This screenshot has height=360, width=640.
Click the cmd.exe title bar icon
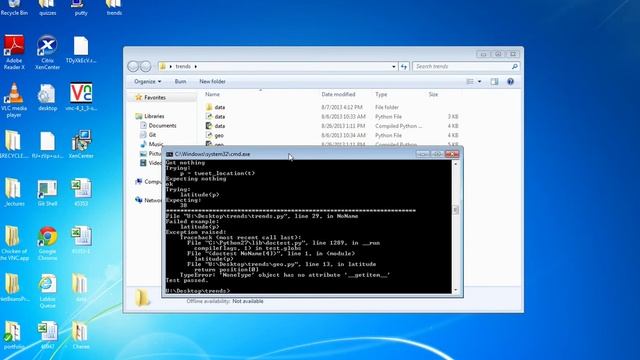(169, 154)
